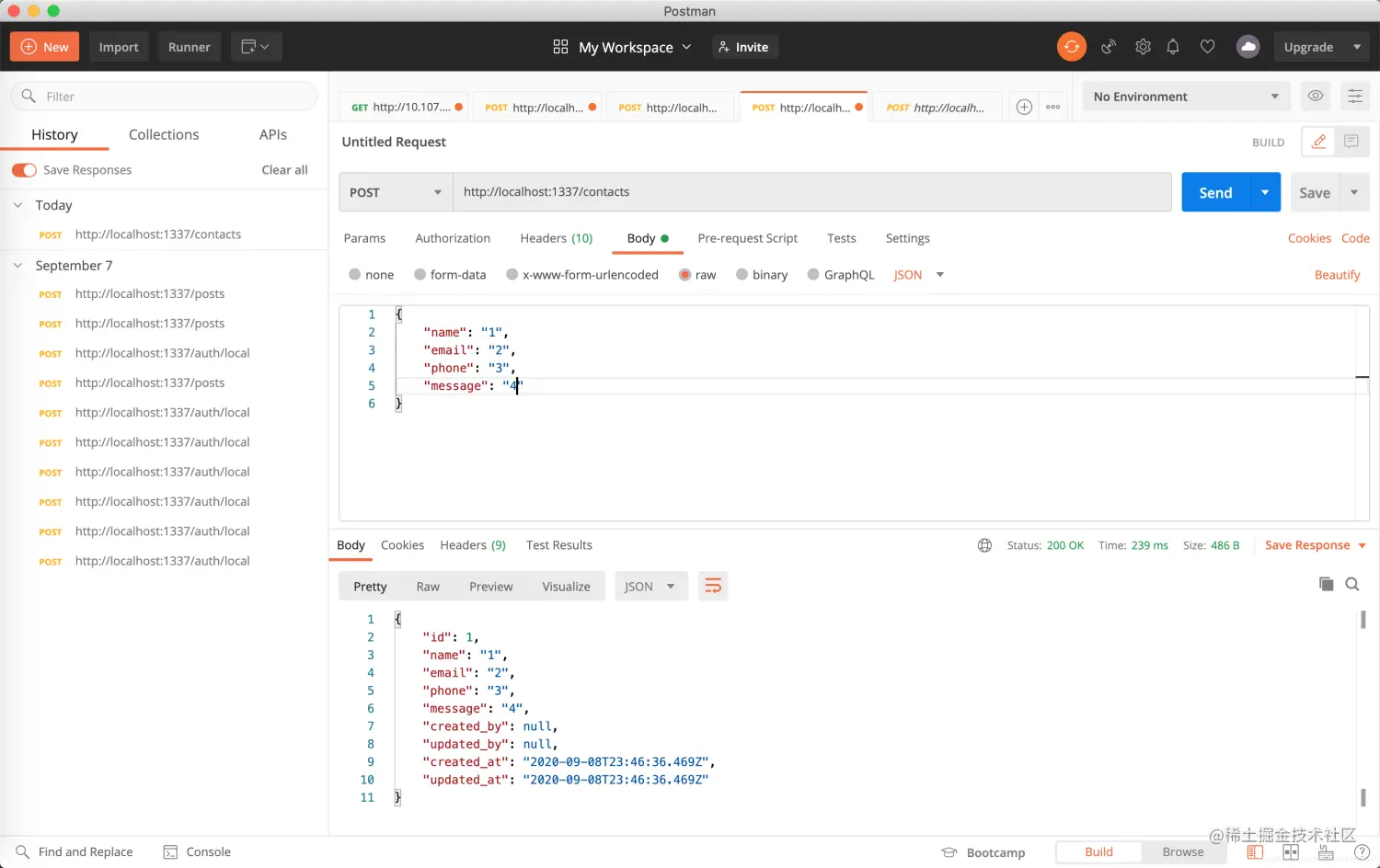Switch to Browse mode in status bar
The width and height of the screenshot is (1380, 868).
point(1183,852)
